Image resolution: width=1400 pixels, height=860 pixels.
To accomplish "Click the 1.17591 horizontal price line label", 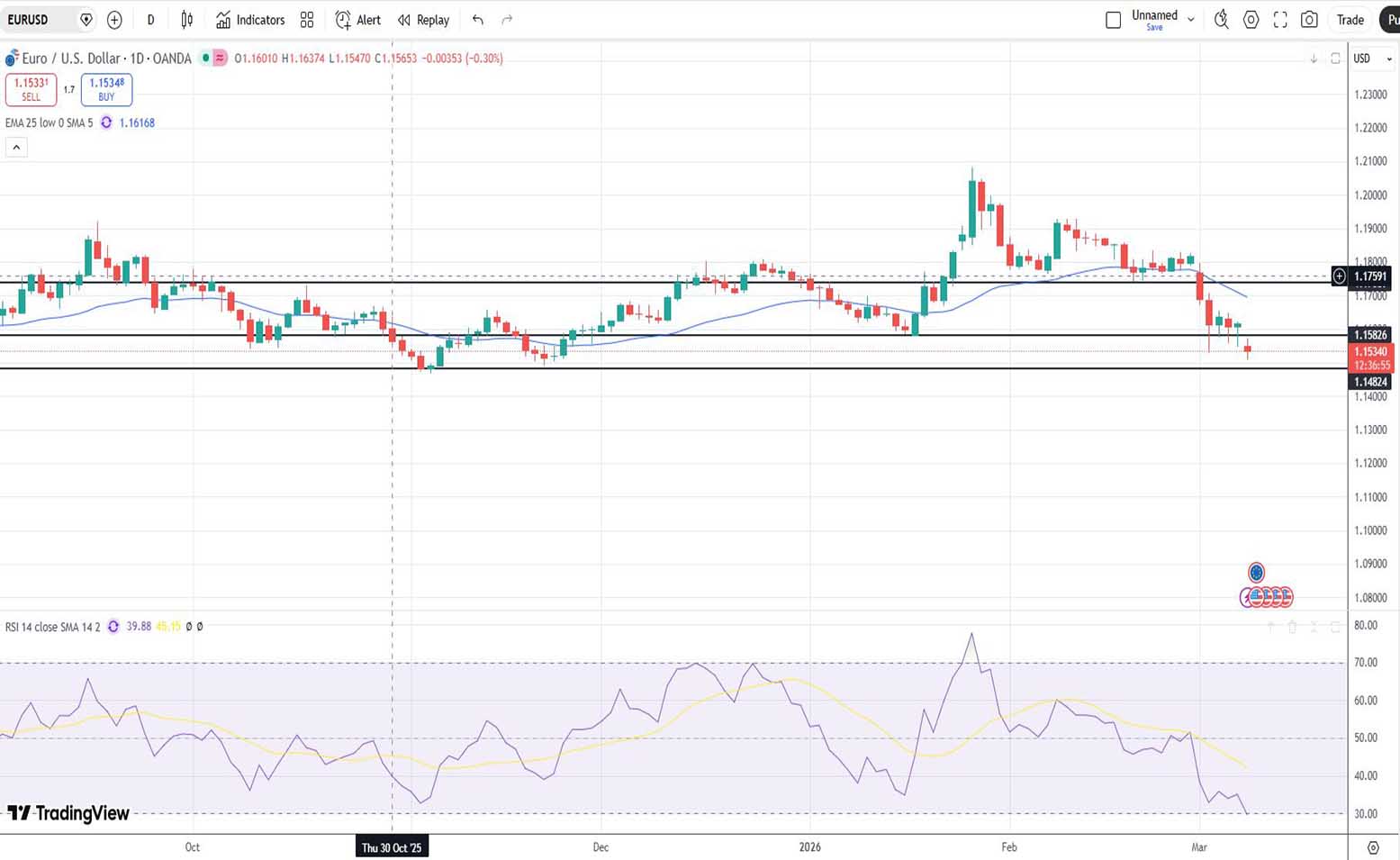I will click(1370, 276).
